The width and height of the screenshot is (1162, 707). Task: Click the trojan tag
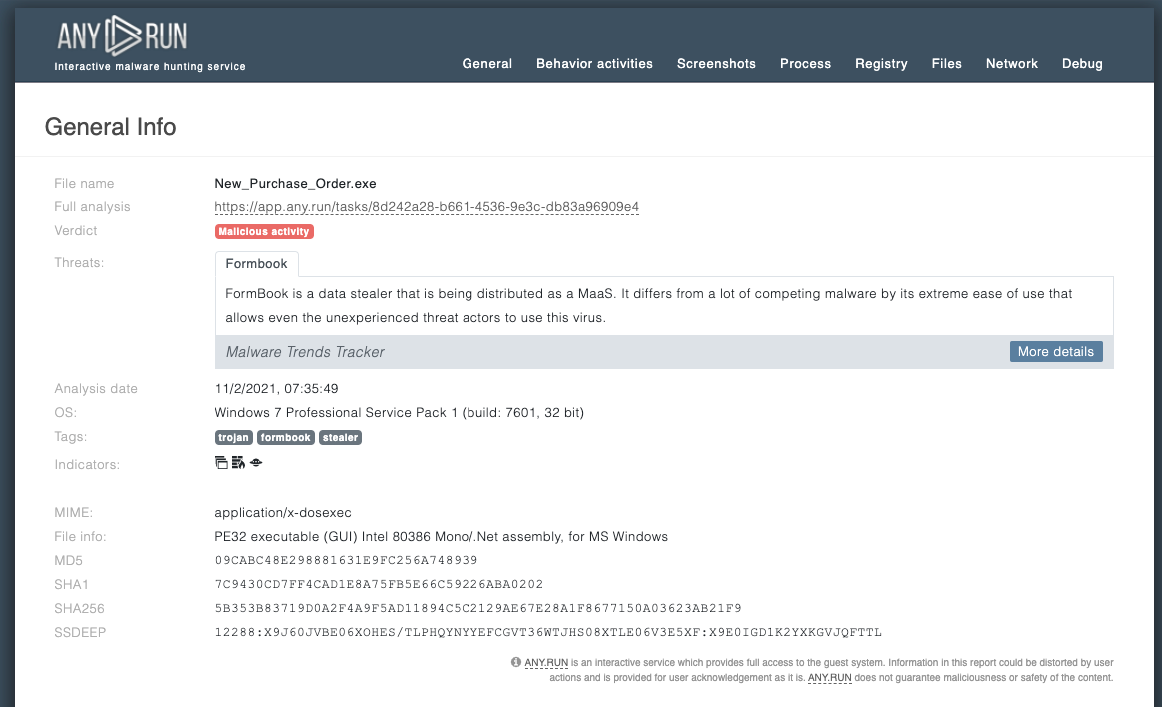pos(233,437)
